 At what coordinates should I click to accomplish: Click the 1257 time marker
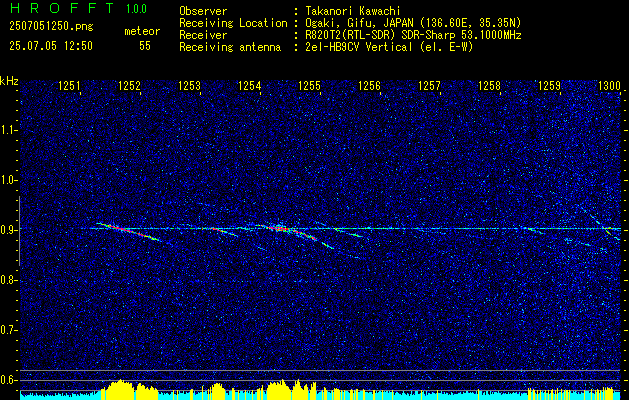click(429, 85)
